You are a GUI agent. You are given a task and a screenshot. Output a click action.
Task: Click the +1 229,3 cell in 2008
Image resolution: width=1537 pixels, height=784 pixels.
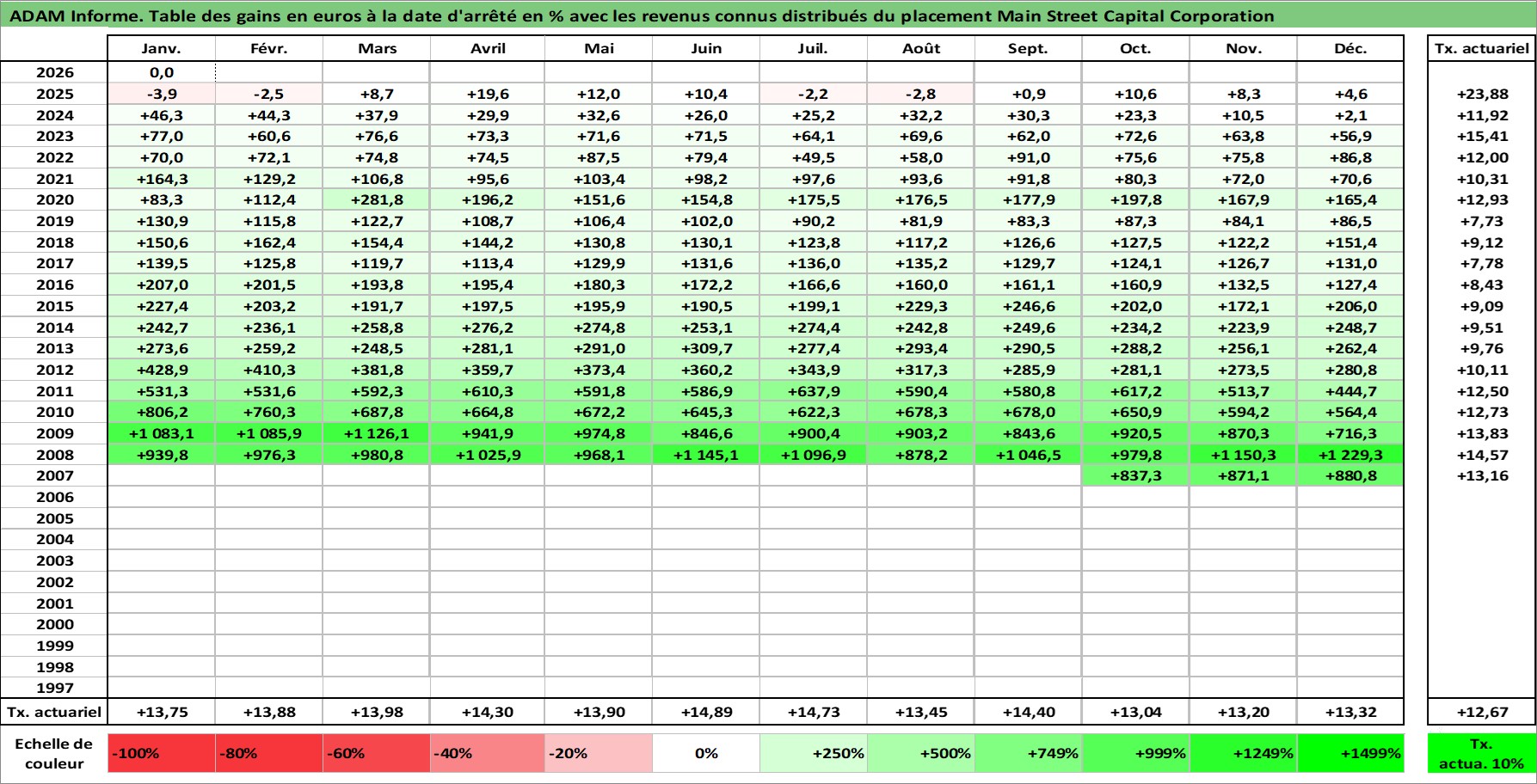(x=1350, y=455)
